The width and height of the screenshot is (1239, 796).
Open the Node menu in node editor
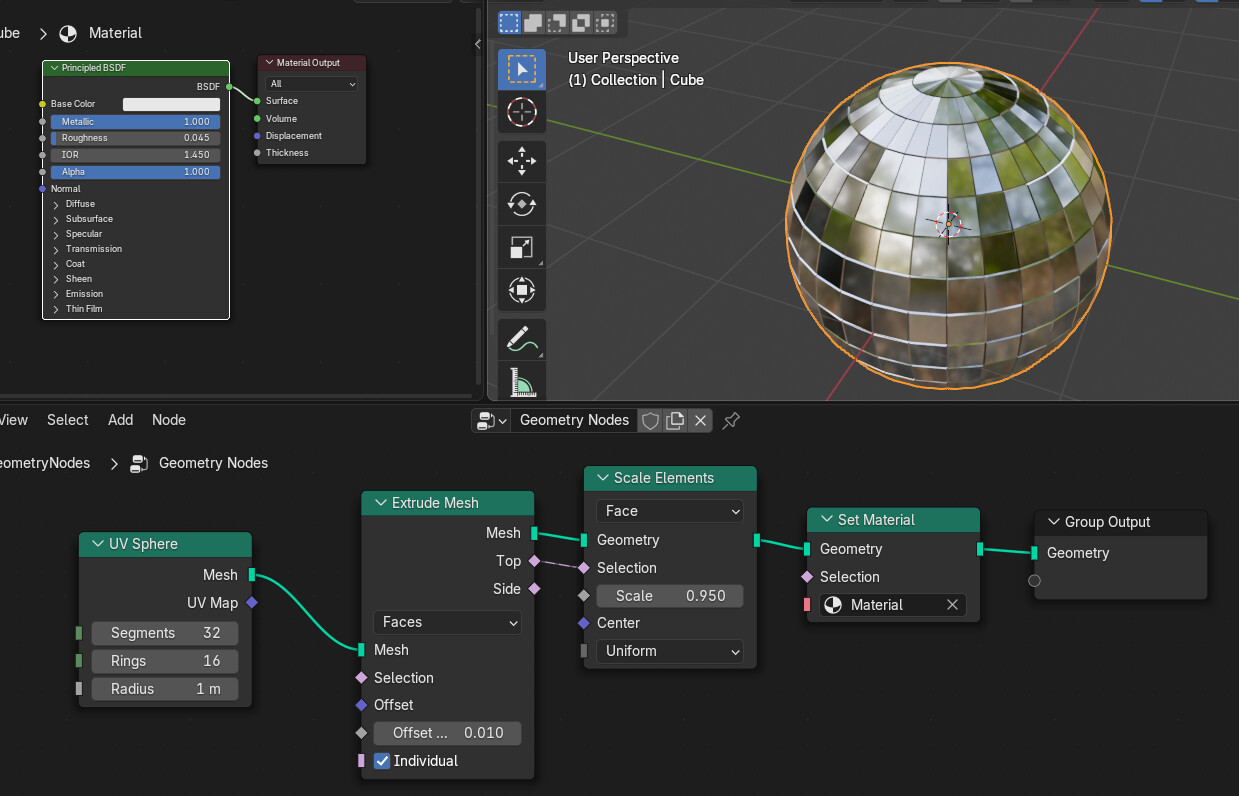[169, 420]
